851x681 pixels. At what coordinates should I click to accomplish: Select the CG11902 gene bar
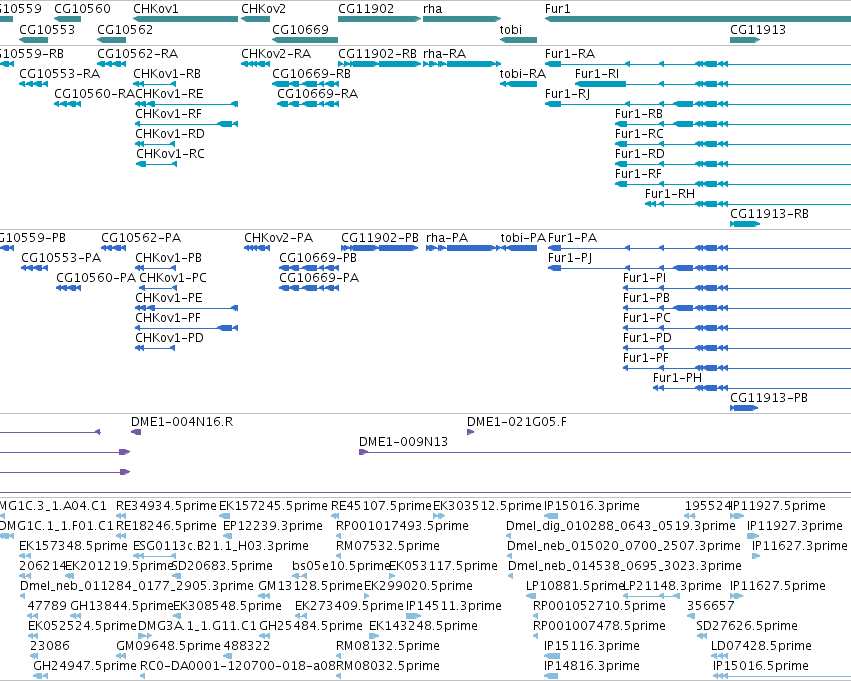(x=379, y=19)
